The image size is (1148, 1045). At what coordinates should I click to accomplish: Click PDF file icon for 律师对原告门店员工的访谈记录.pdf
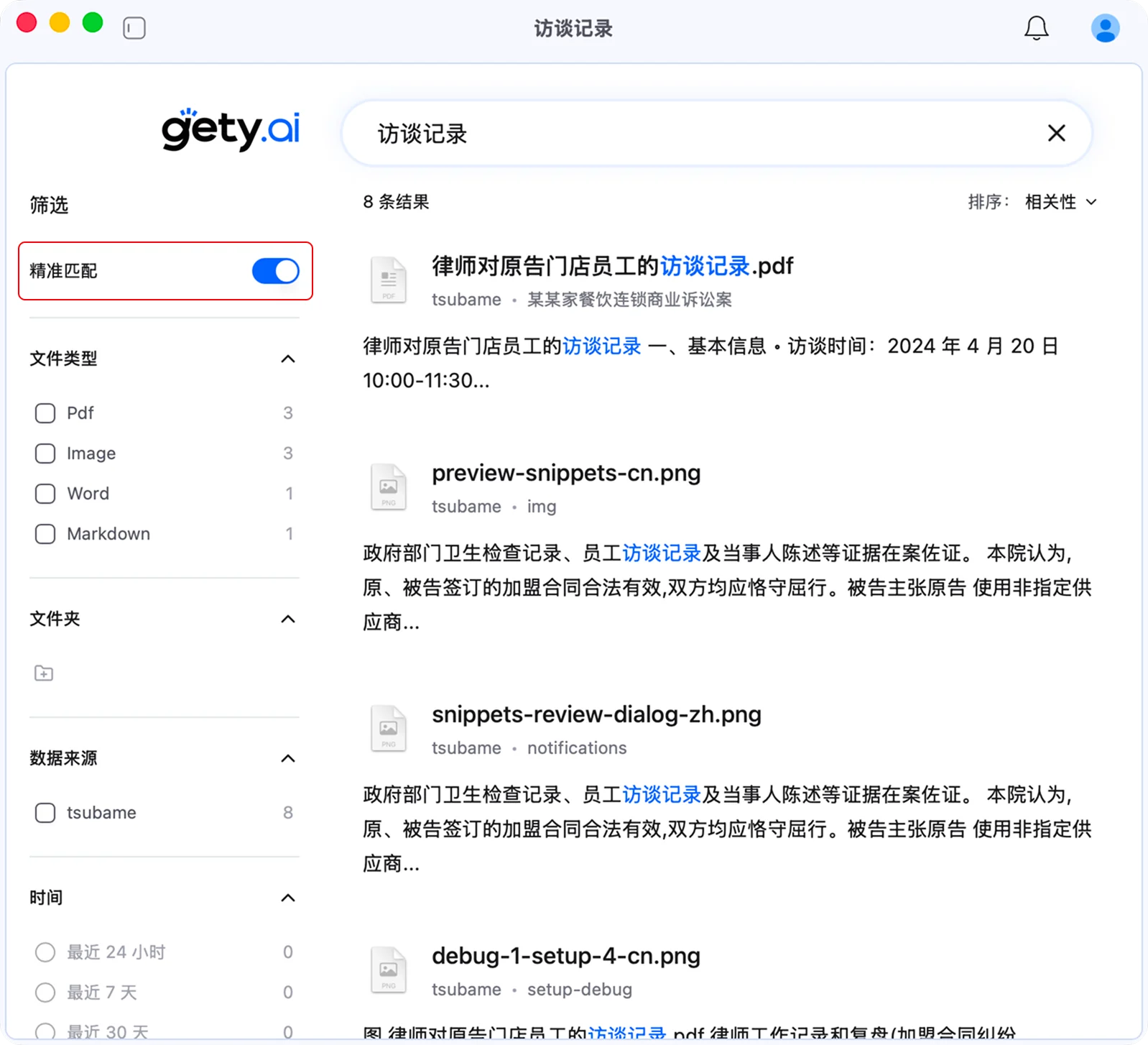coord(389,280)
